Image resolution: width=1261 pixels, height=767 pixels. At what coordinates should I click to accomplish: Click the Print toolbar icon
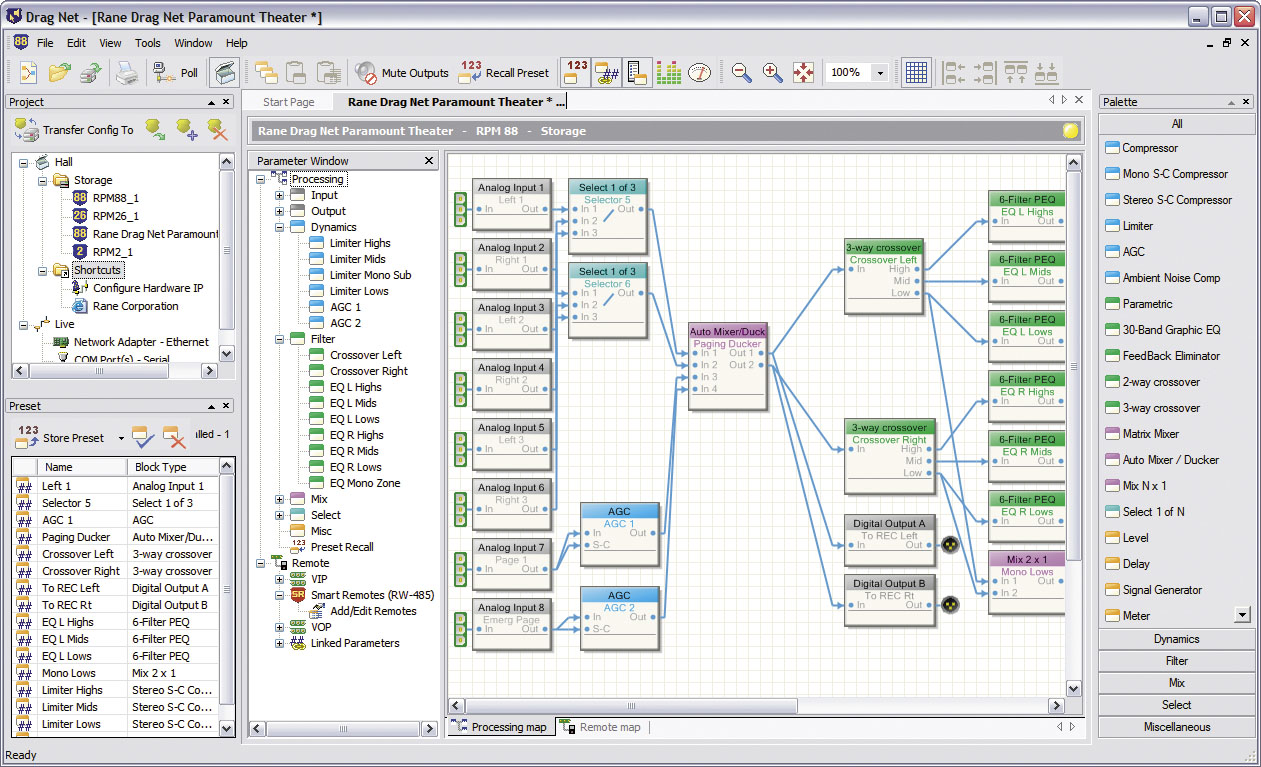click(126, 73)
